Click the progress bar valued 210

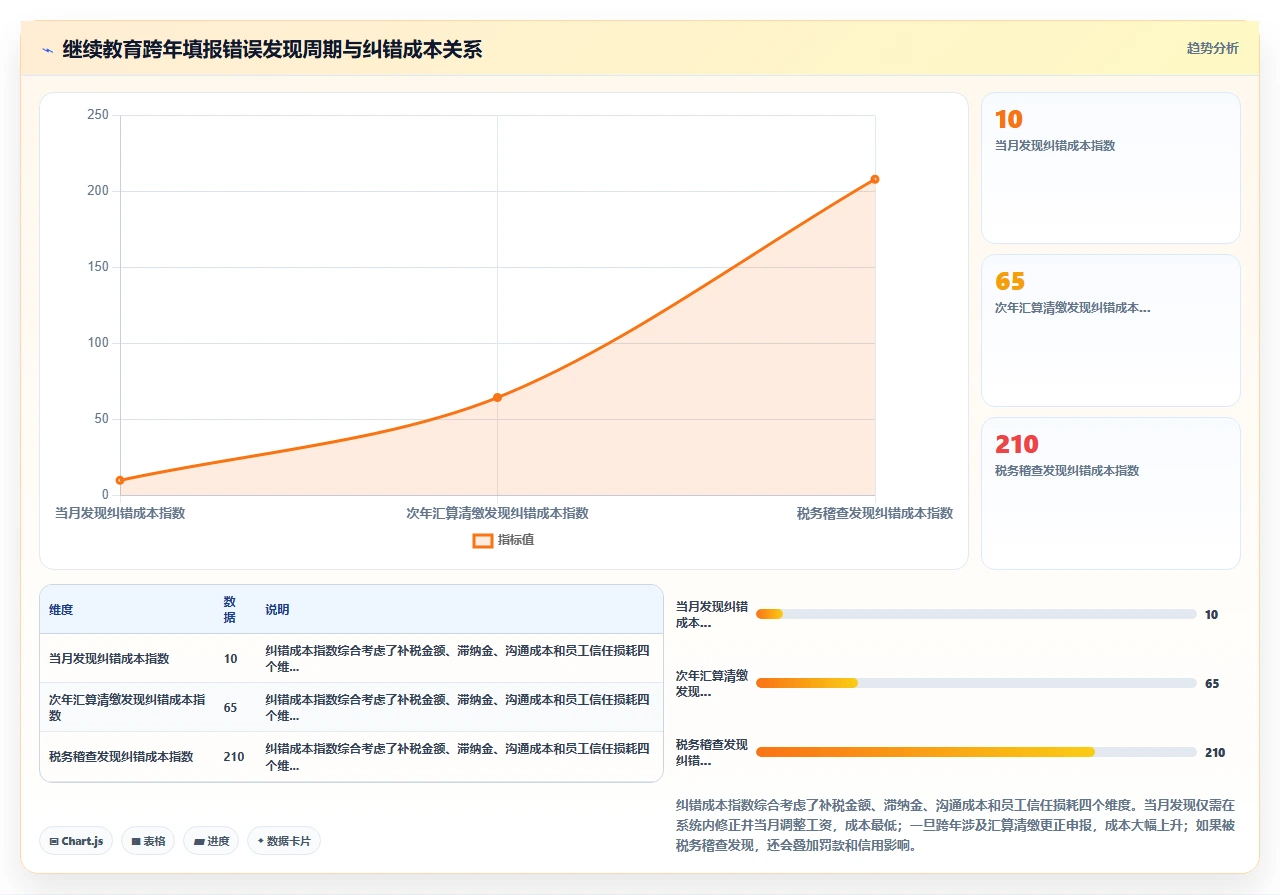click(x=976, y=752)
